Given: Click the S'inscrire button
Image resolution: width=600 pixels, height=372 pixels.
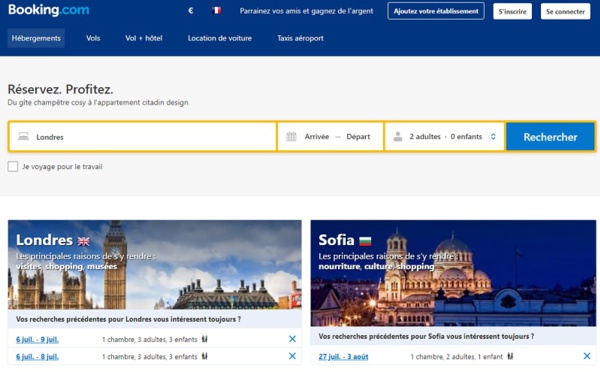Looking at the screenshot, I should pos(512,11).
